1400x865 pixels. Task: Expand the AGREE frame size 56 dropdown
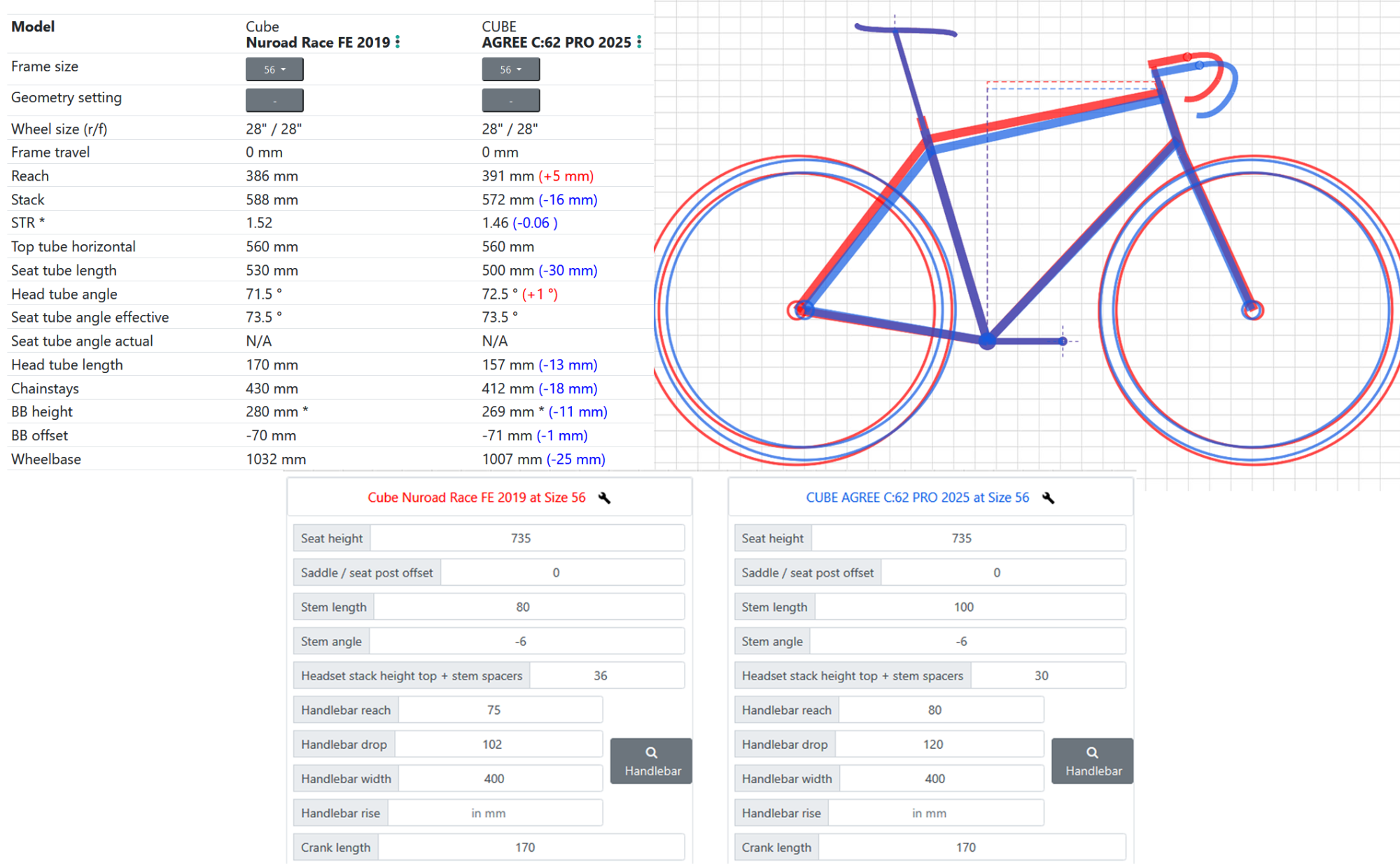pyautogui.click(x=510, y=69)
